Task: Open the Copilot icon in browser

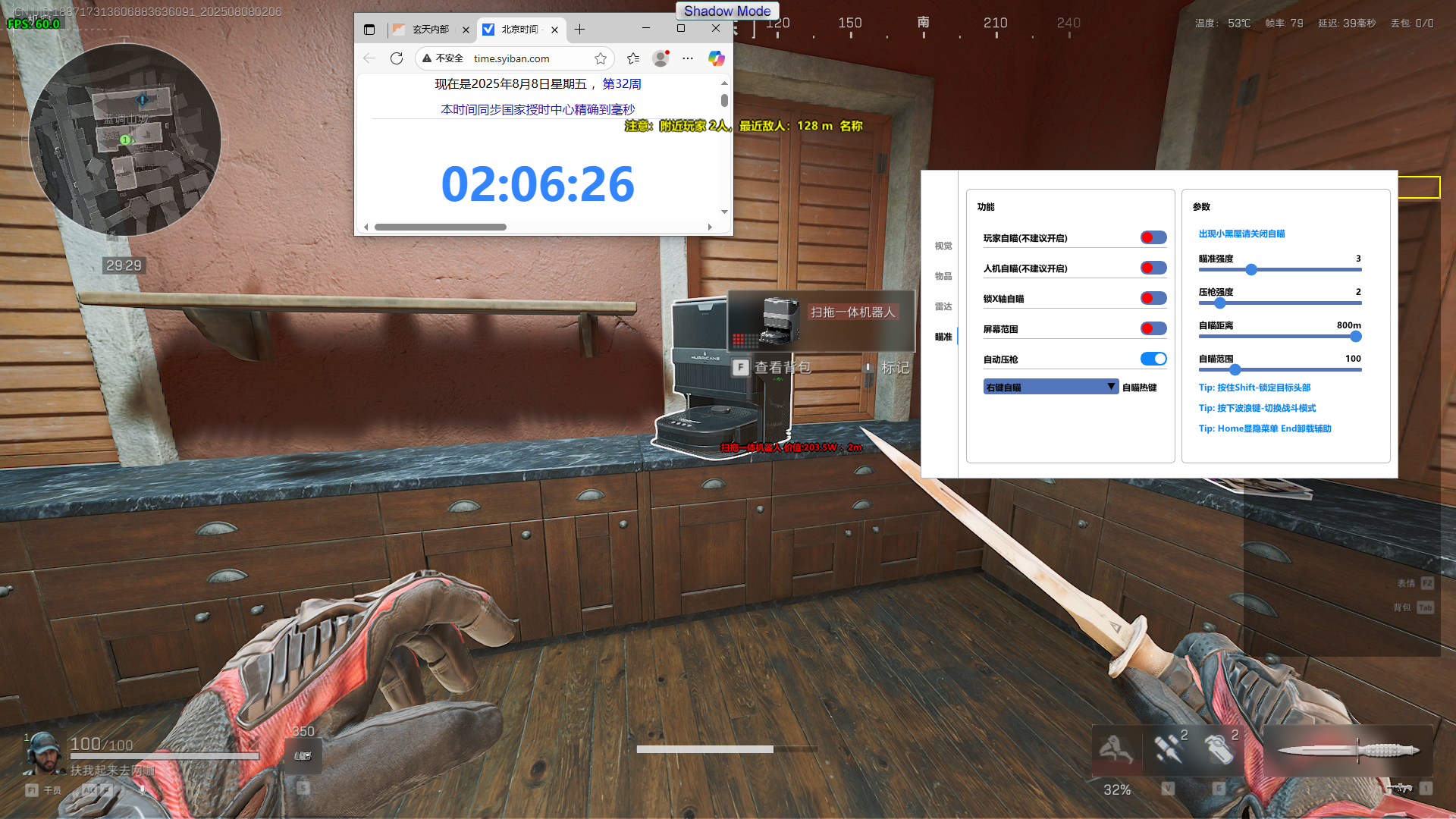Action: (716, 58)
